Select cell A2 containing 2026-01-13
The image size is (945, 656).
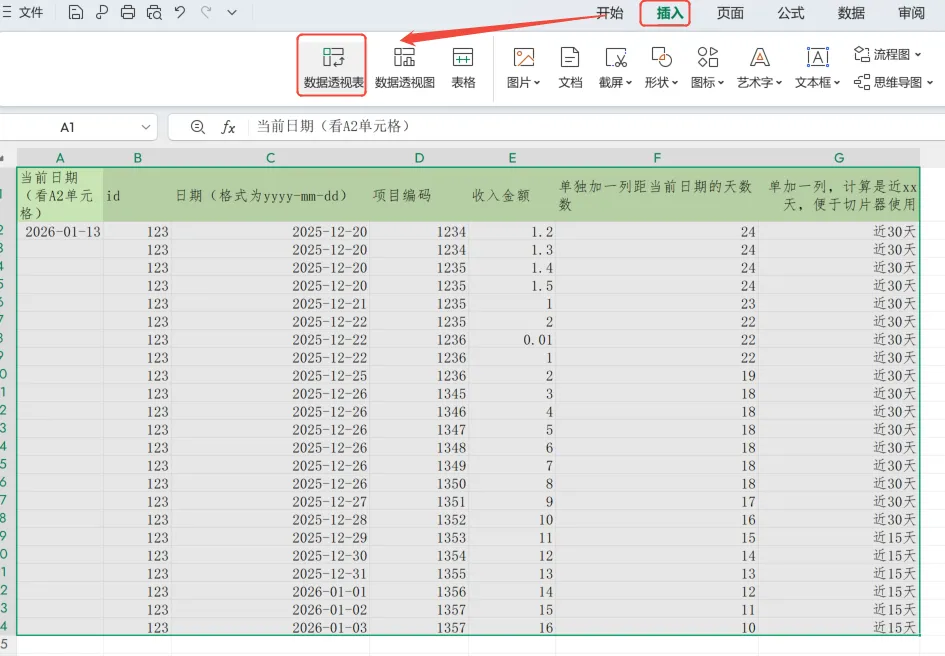(x=60, y=232)
